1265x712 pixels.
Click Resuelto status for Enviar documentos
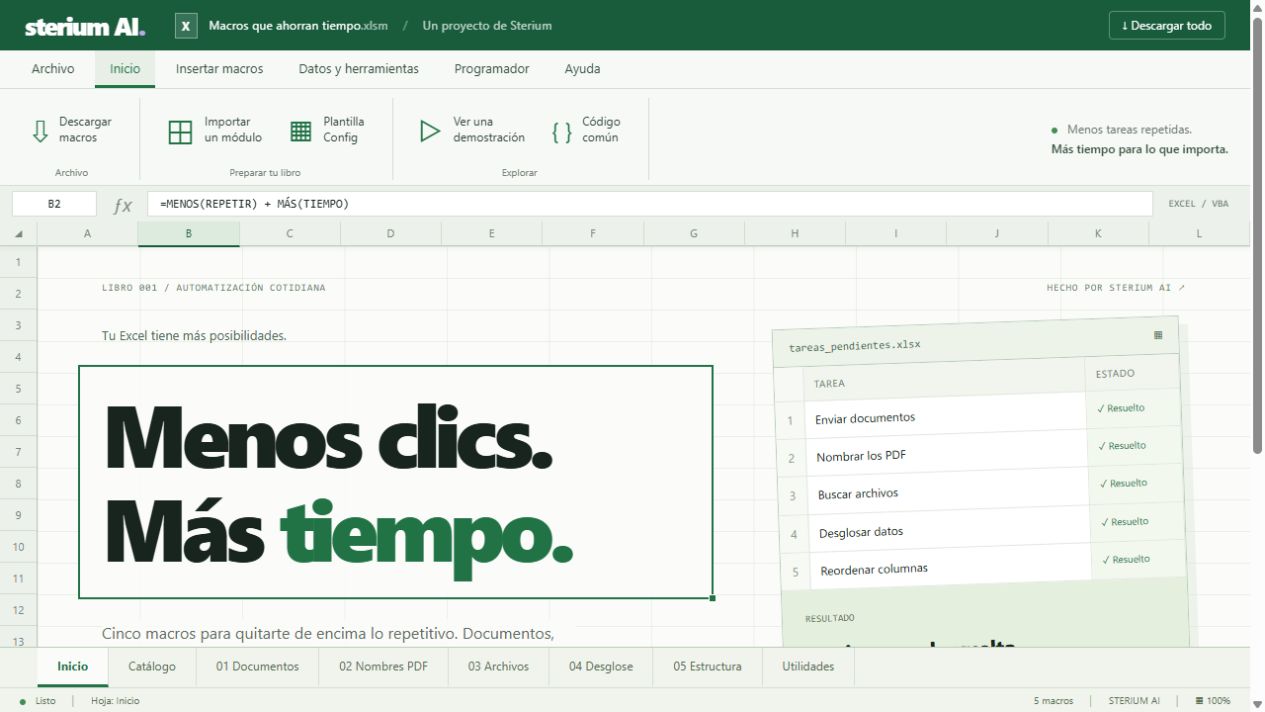point(1121,408)
